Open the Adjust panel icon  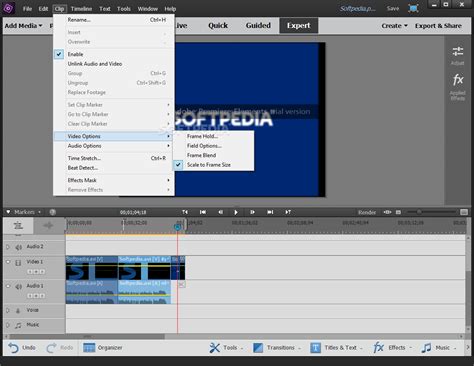(458, 52)
